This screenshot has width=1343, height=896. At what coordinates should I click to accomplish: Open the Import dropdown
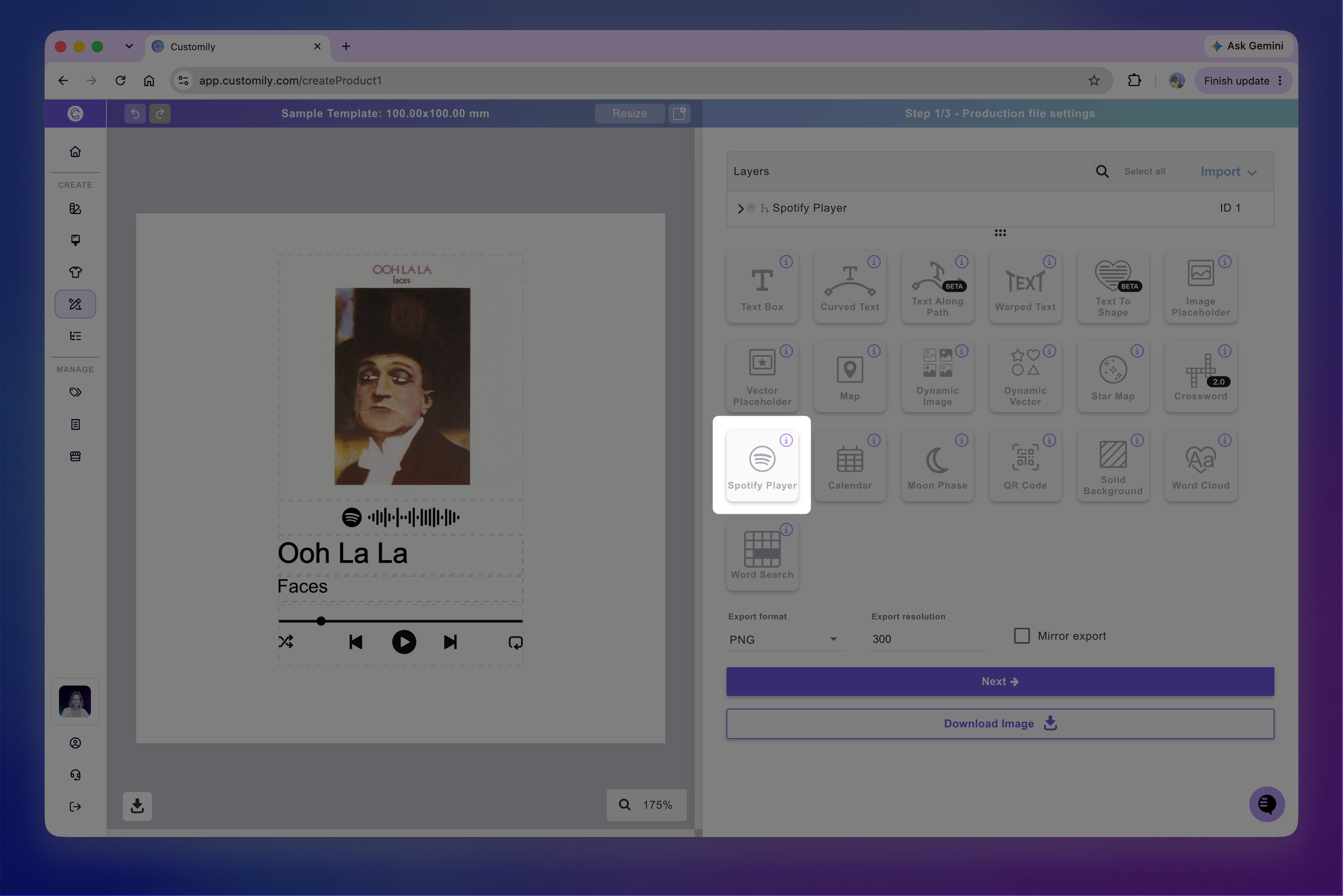1228,171
